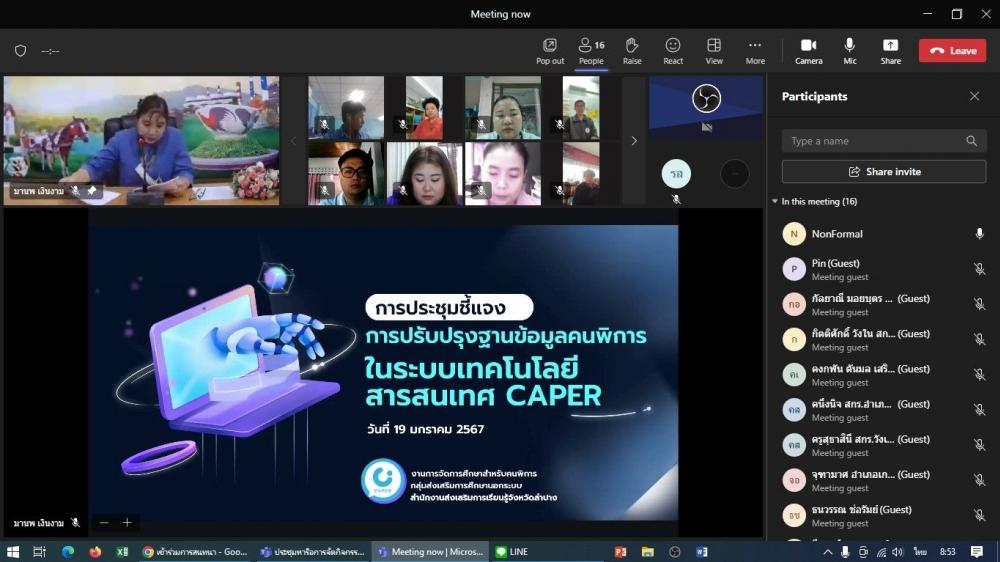Screen dimensions: 1000x562
Task: Select NonFormal participant row
Action: click(x=883, y=234)
